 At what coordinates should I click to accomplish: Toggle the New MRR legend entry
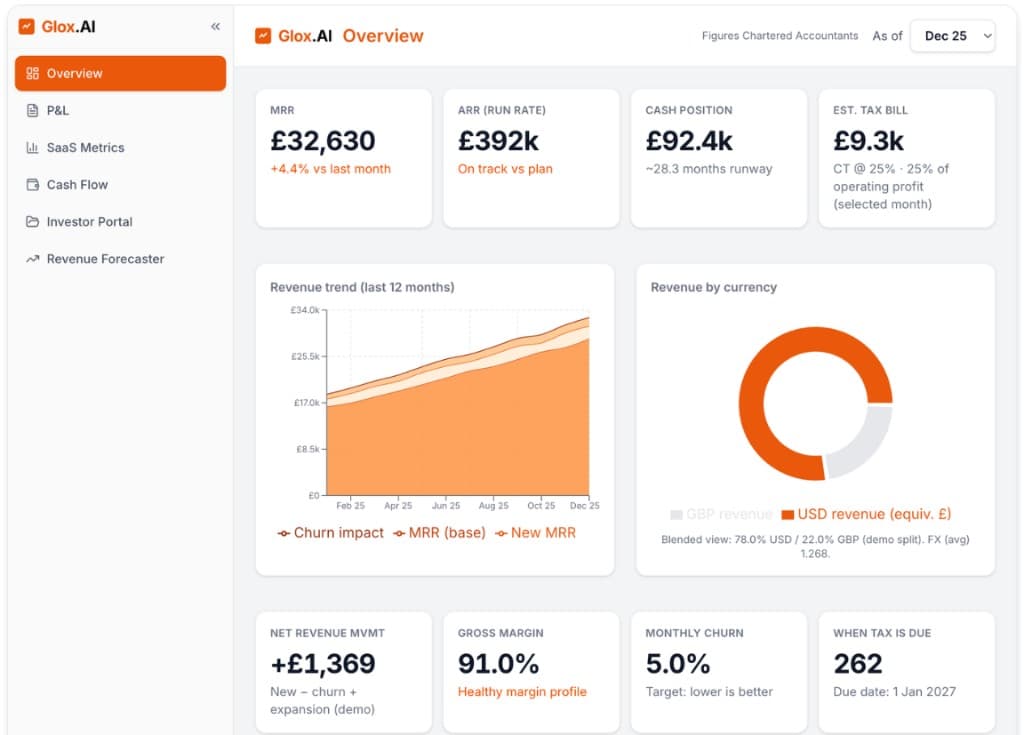(x=537, y=533)
